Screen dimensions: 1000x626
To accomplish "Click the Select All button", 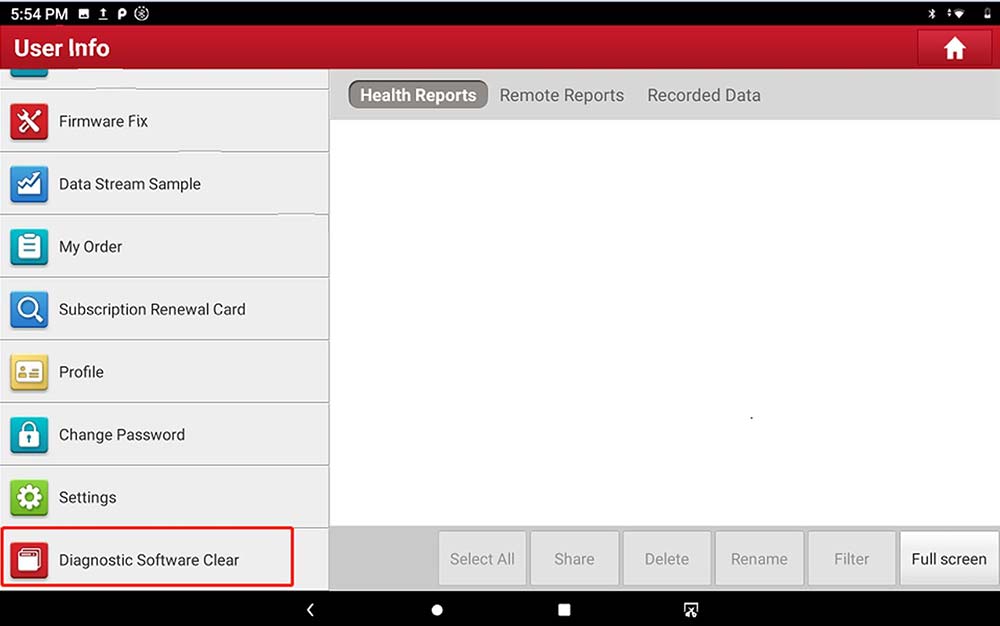I will (482, 558).
